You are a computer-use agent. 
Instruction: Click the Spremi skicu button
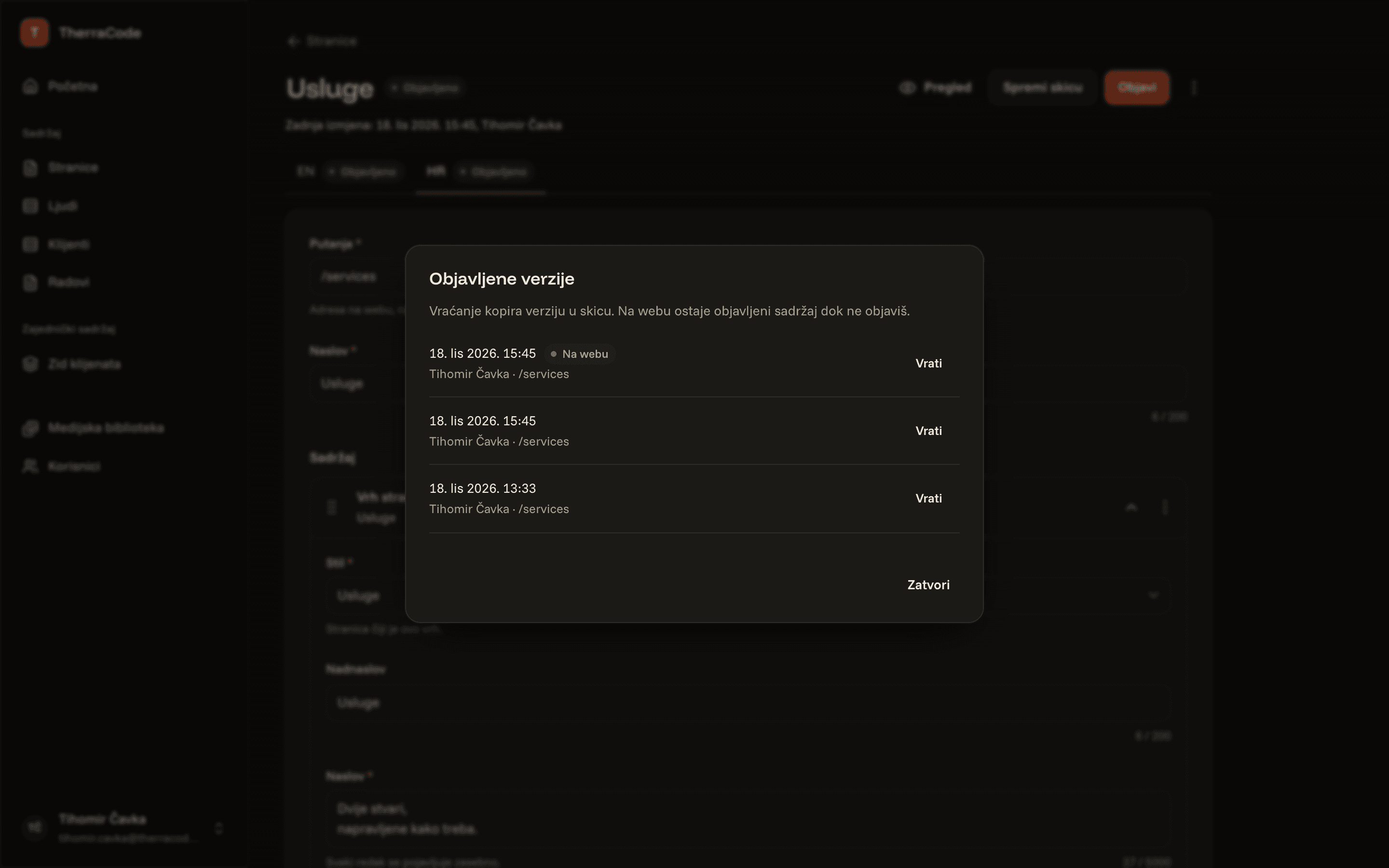point(1042,88)
